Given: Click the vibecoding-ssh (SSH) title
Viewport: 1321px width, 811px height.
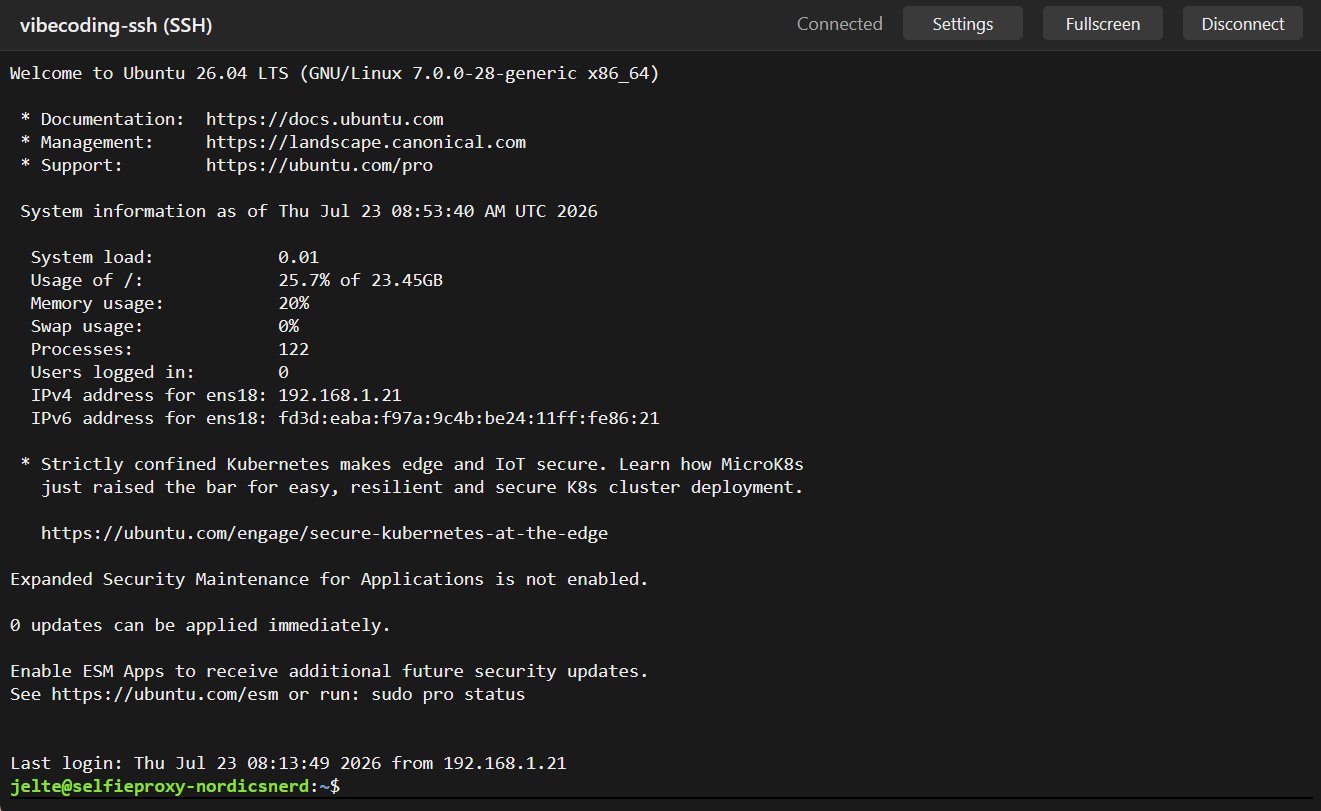Looking at the screenshot, I should pos(116,25).
